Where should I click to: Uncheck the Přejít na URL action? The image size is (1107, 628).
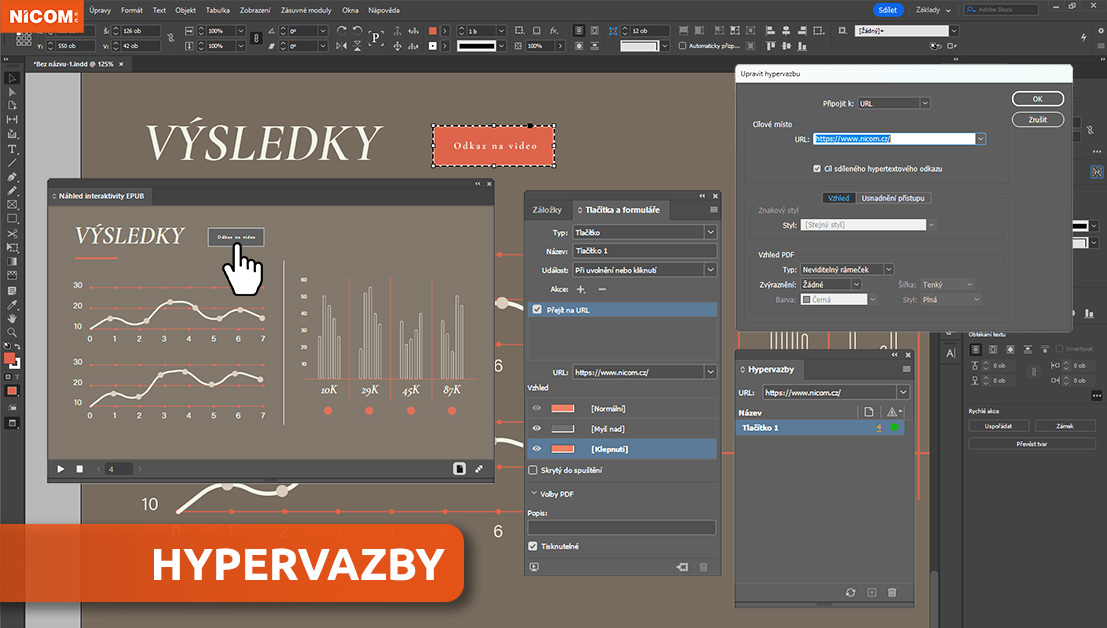click(537, 310)
